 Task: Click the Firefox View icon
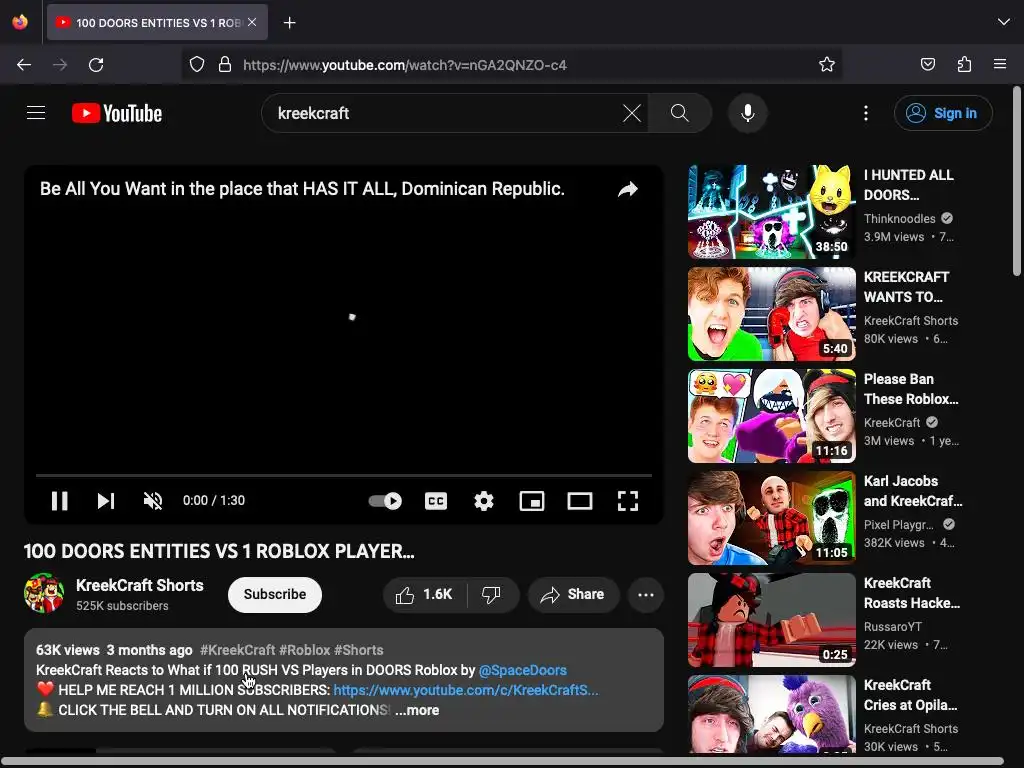pos(20,22)
